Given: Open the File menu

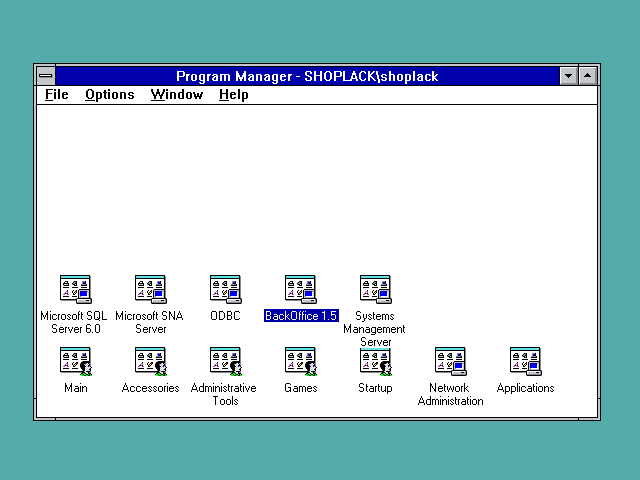Looking at the screenshot, I should point(57,95).
